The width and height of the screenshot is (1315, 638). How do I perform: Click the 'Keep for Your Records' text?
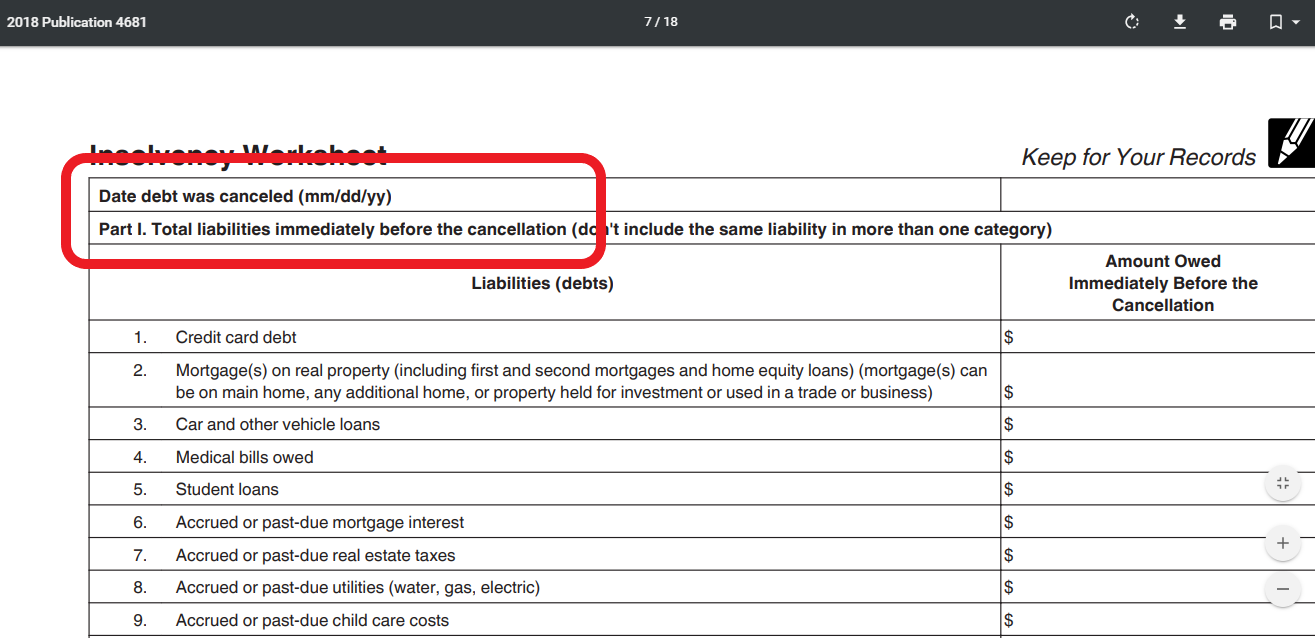(x=1138, y=157)
